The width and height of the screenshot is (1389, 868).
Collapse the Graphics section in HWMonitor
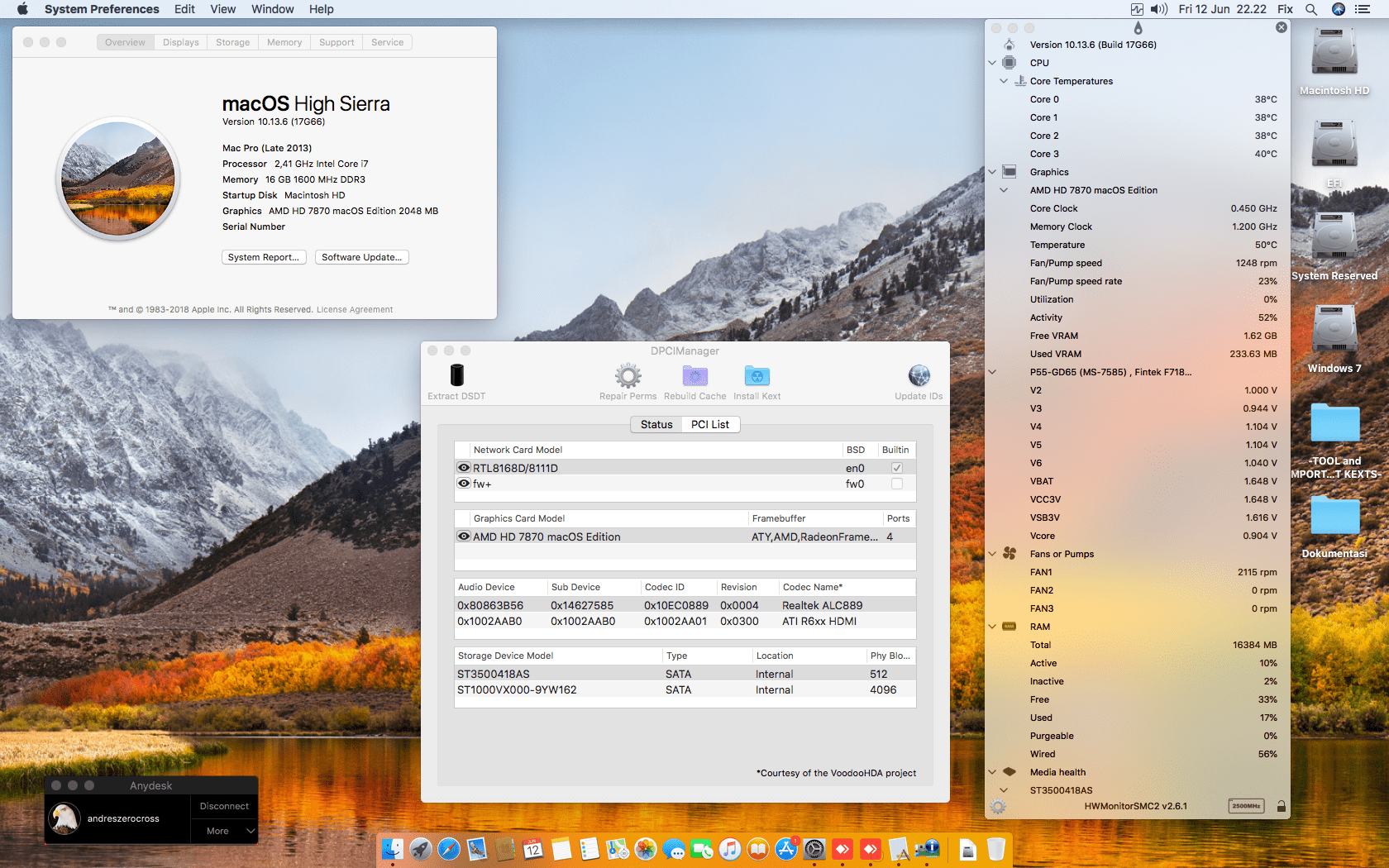click(991, 172)
